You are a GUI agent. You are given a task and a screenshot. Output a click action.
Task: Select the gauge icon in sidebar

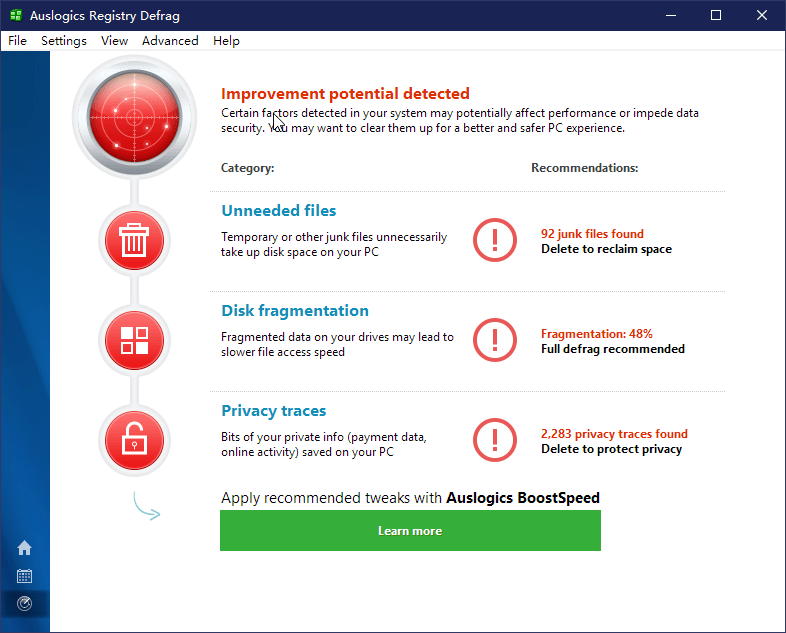coord(24,603)
